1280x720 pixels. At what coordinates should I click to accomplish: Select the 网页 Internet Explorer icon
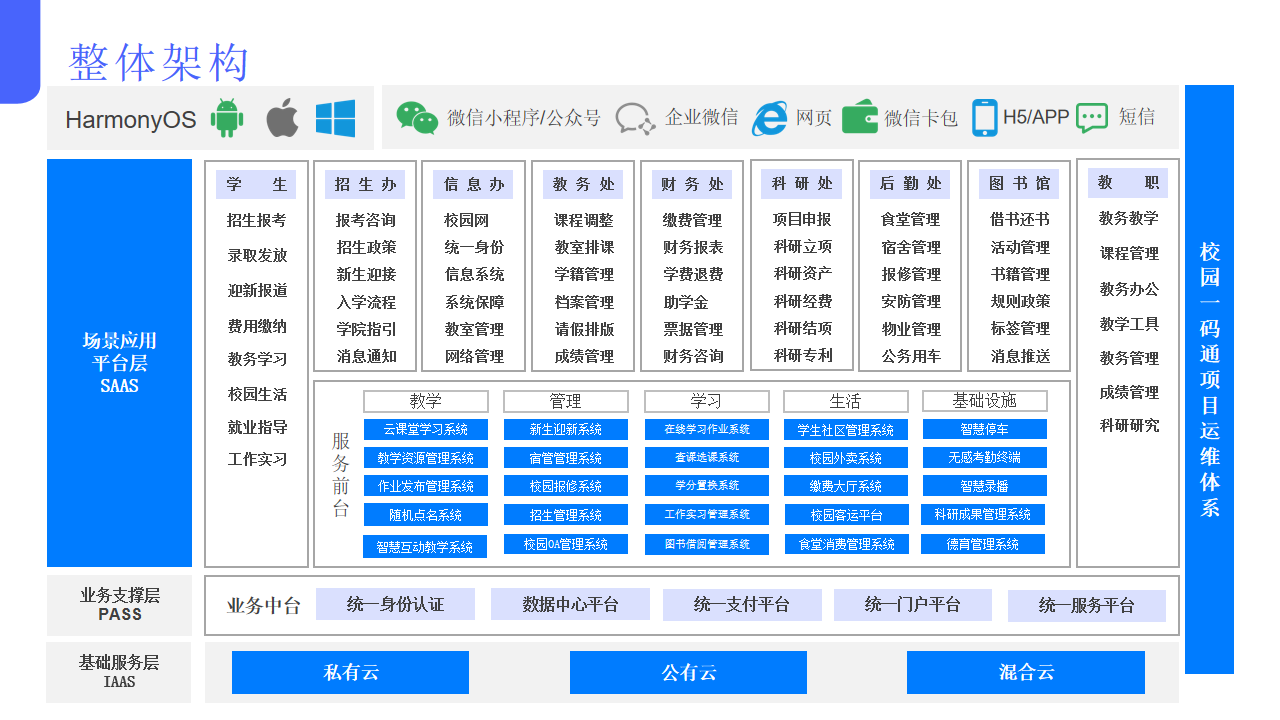pos(769,117)
